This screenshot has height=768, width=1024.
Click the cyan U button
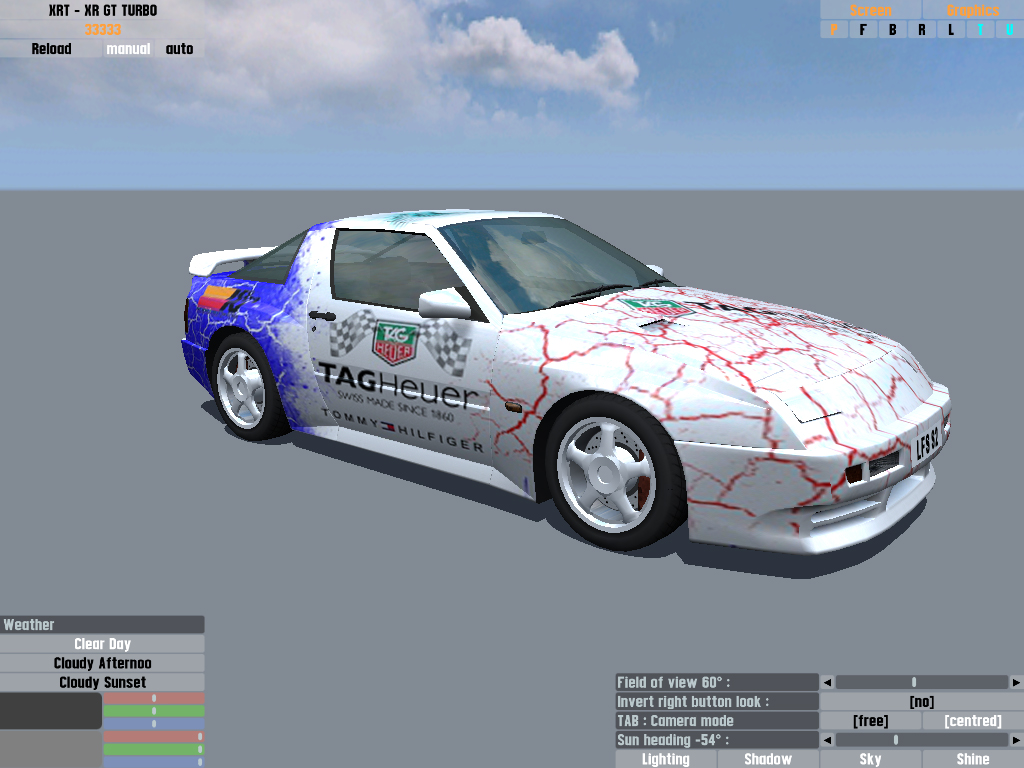tap(1010, 29)
